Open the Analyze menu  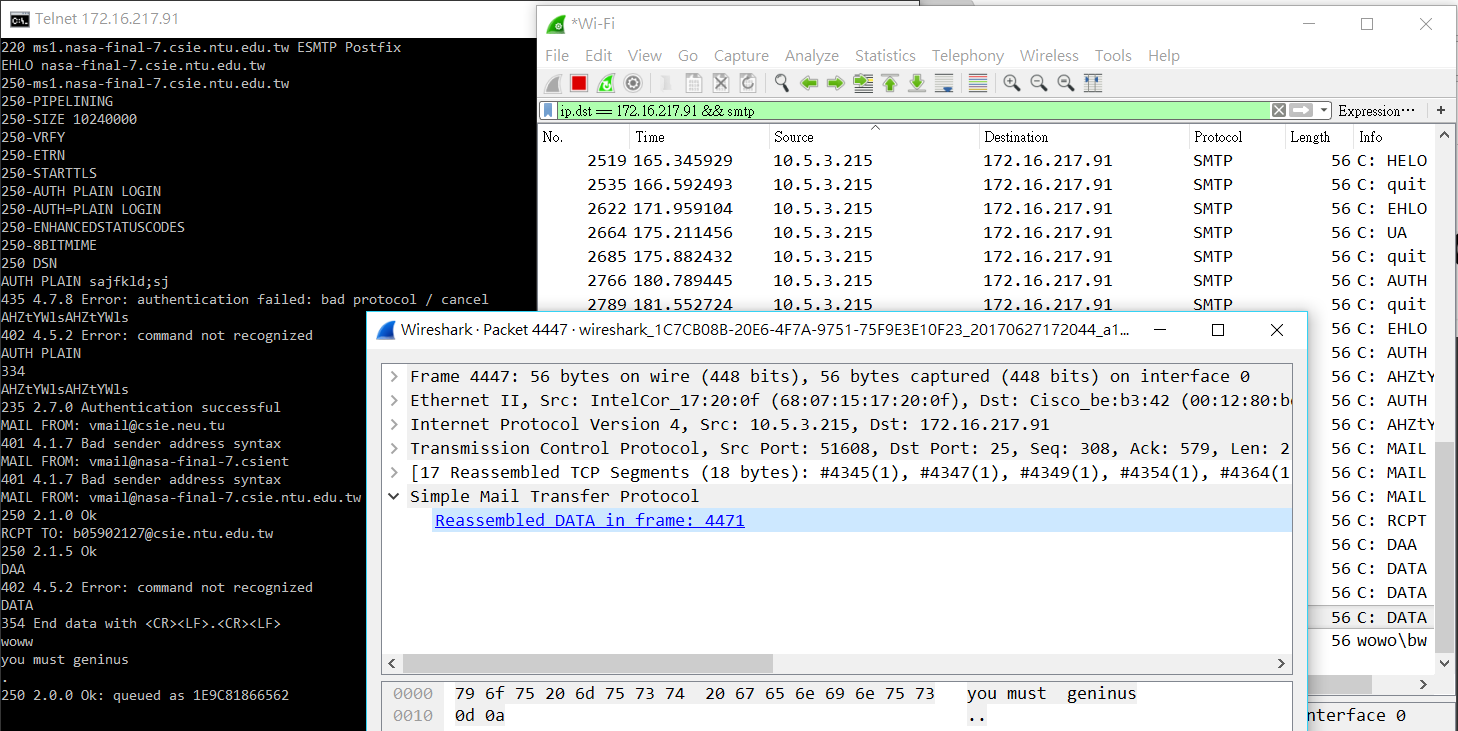pos(812,56)
